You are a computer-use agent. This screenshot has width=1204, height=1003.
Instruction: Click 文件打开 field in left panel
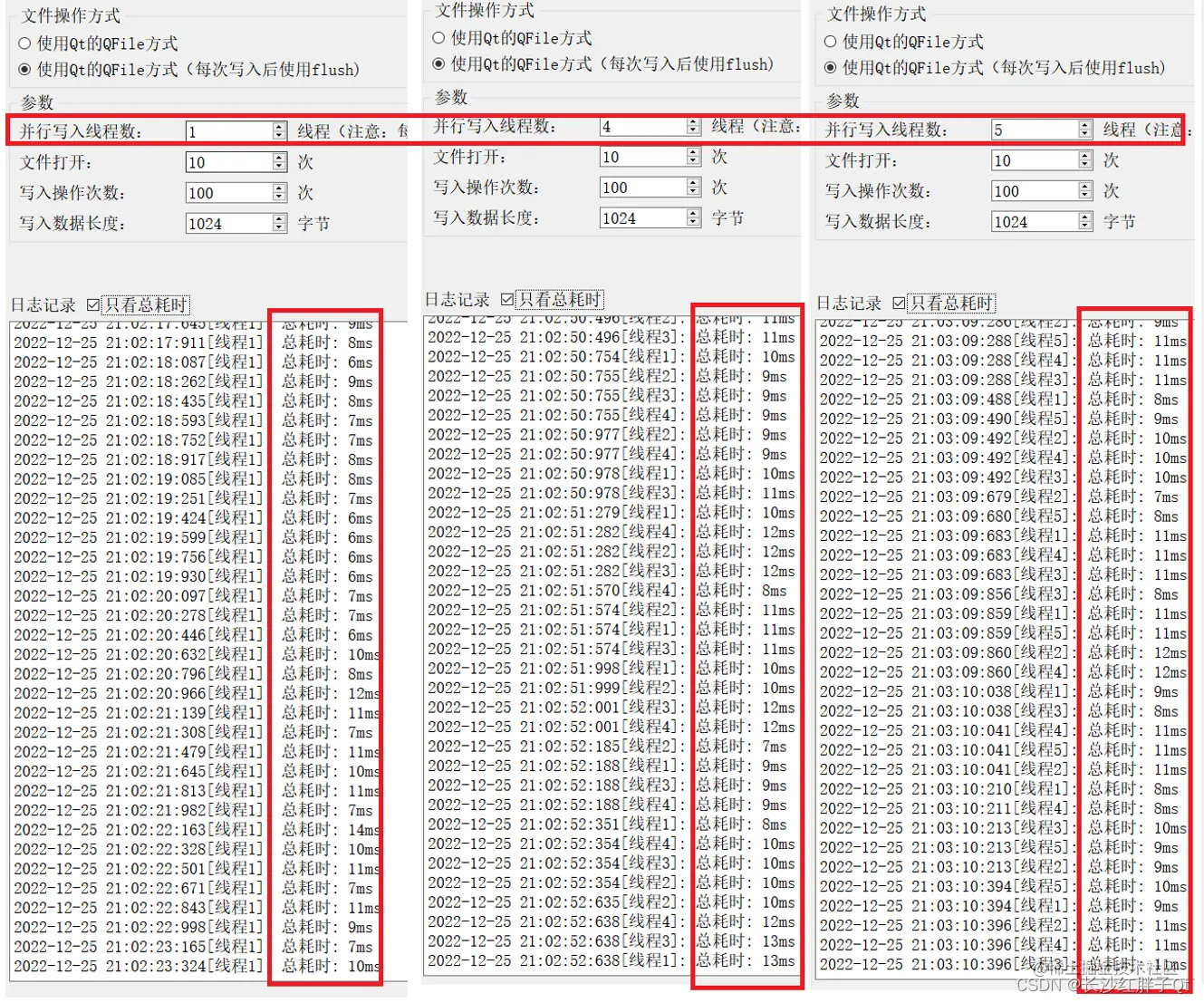pyautogui.click(x=228, y=162)
